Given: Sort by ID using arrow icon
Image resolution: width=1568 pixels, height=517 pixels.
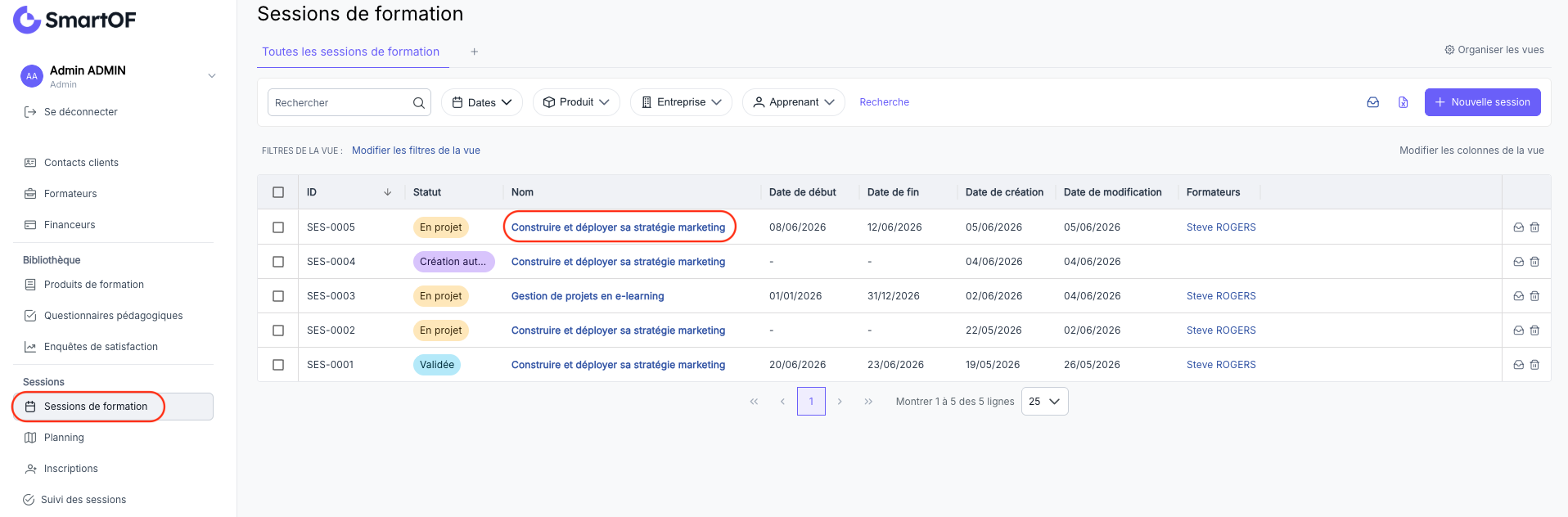Looking at the screenshot, I should point(387,192).
